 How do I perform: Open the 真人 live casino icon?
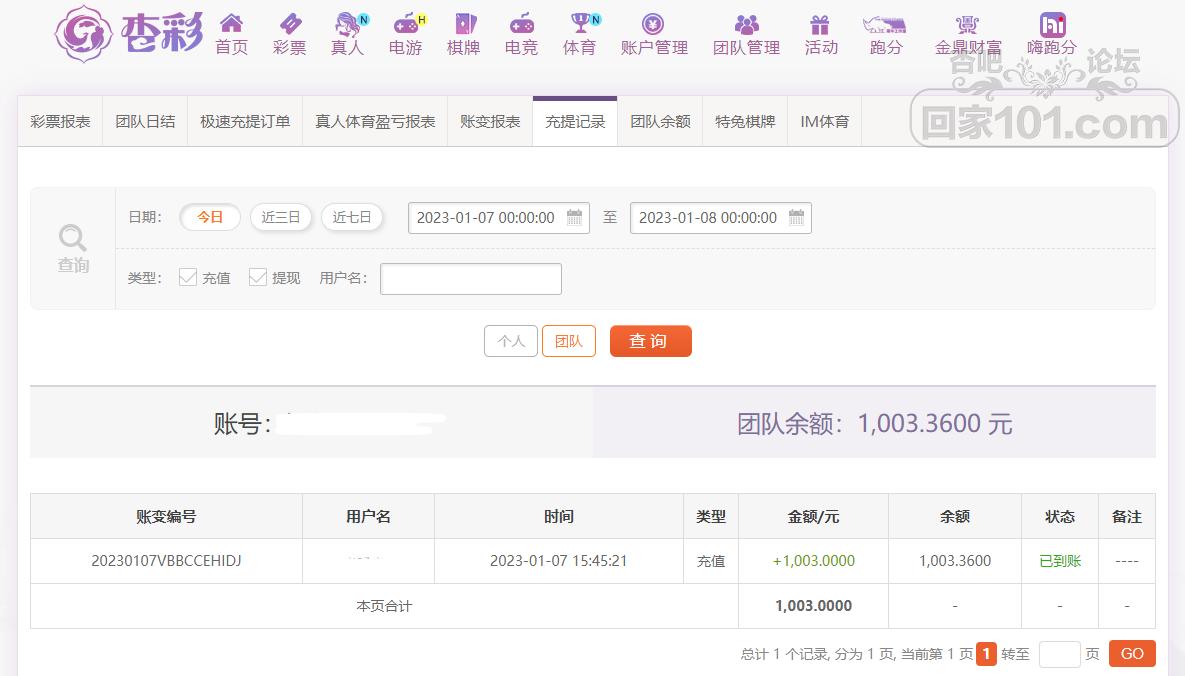click(x=348, y=24)
